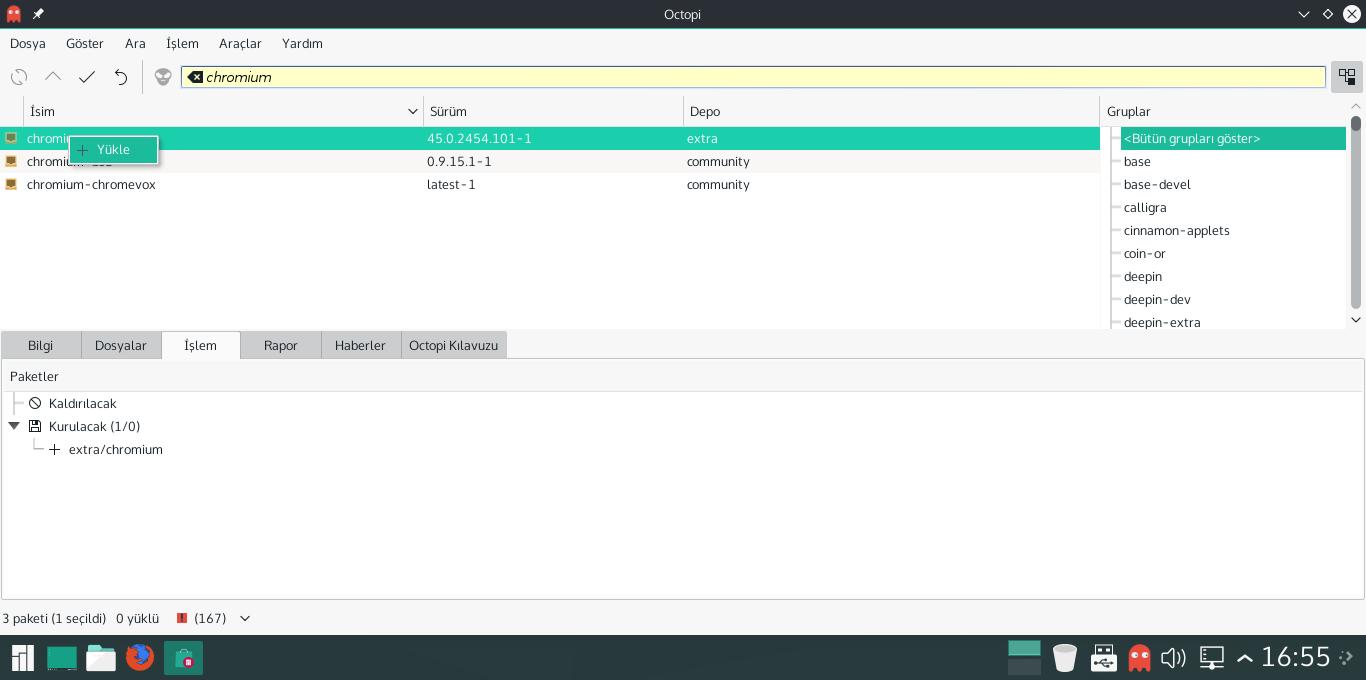Click the pin window icon in title bar

coord(38,14)
